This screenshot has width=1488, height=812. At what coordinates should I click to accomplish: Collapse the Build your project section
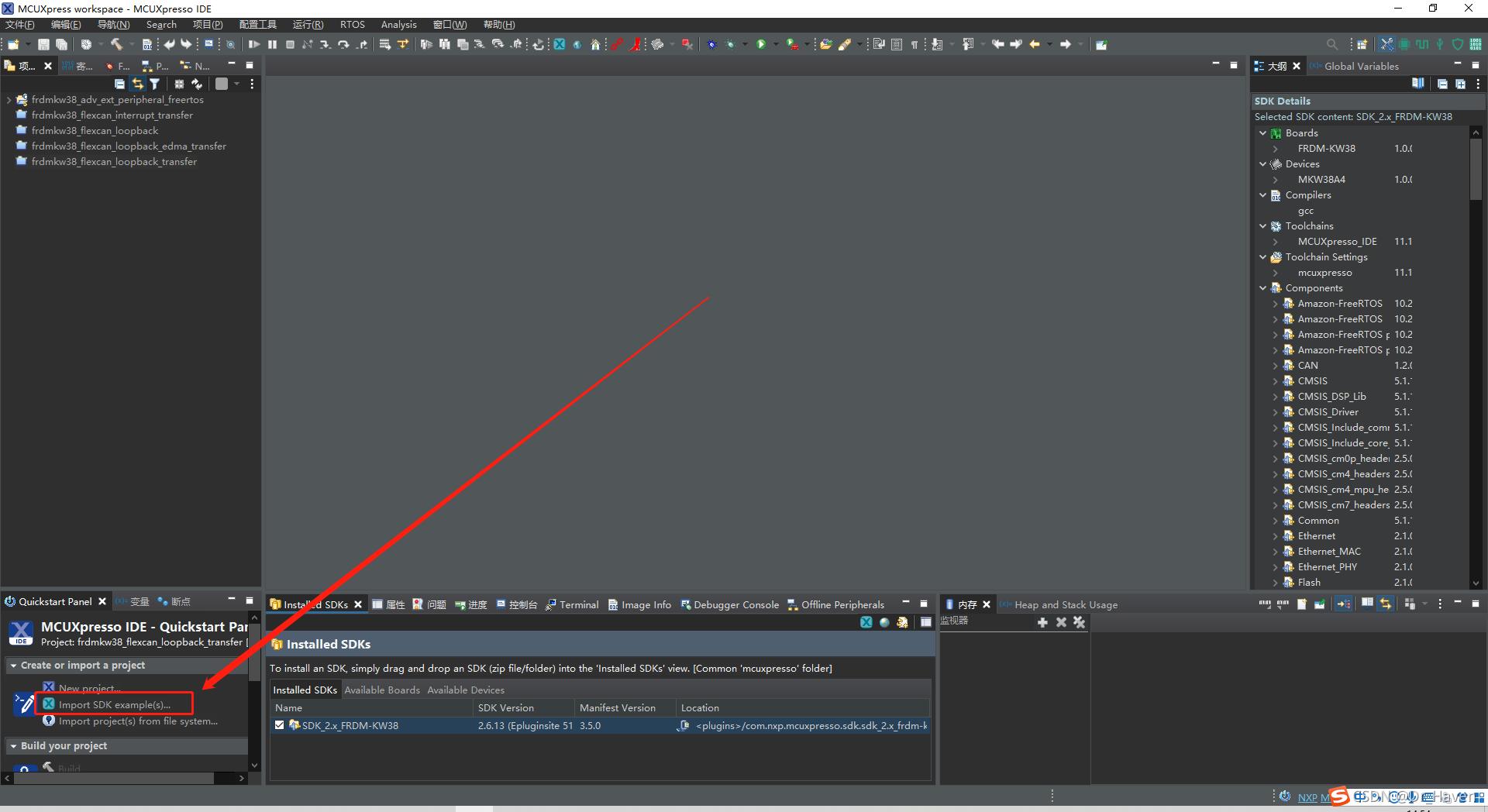(x=13, y=746)
